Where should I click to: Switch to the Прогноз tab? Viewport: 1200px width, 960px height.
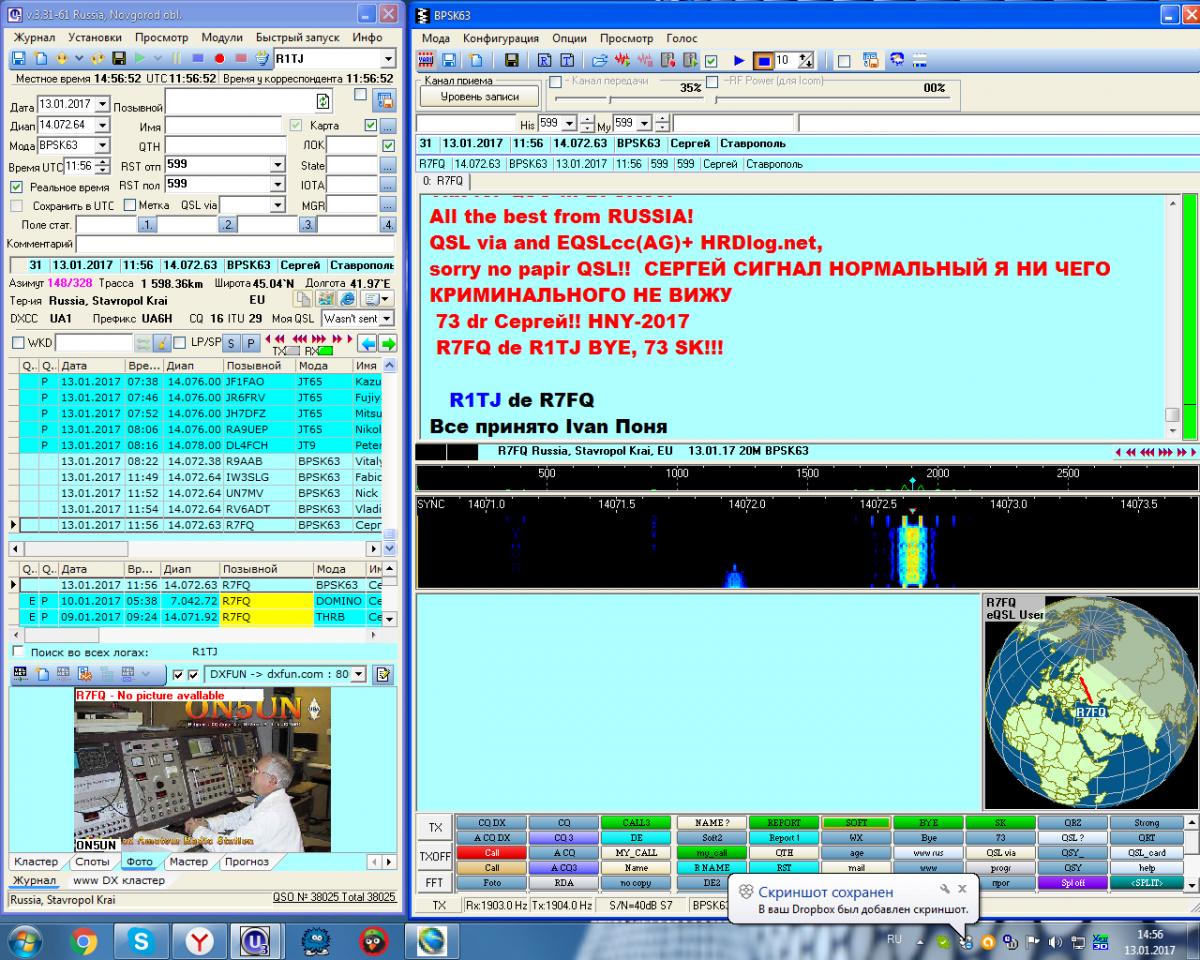246,861
